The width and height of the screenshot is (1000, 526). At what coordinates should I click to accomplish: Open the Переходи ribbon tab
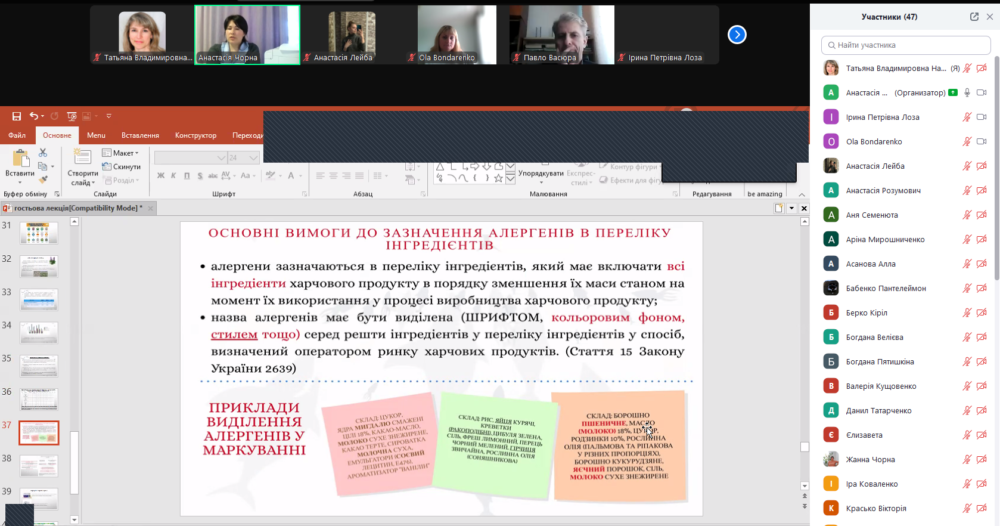[x=247, y=135]
